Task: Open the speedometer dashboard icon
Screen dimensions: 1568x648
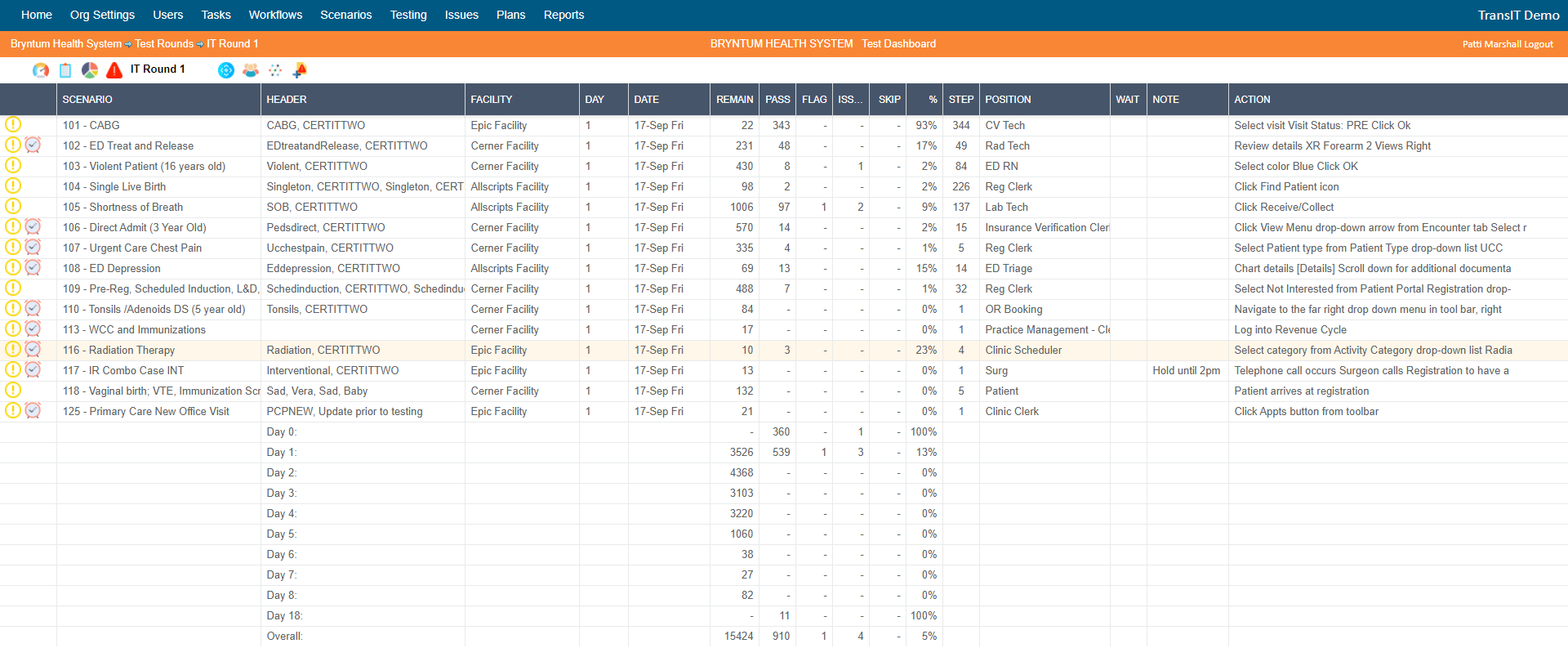Action: (x=40, y=70)
